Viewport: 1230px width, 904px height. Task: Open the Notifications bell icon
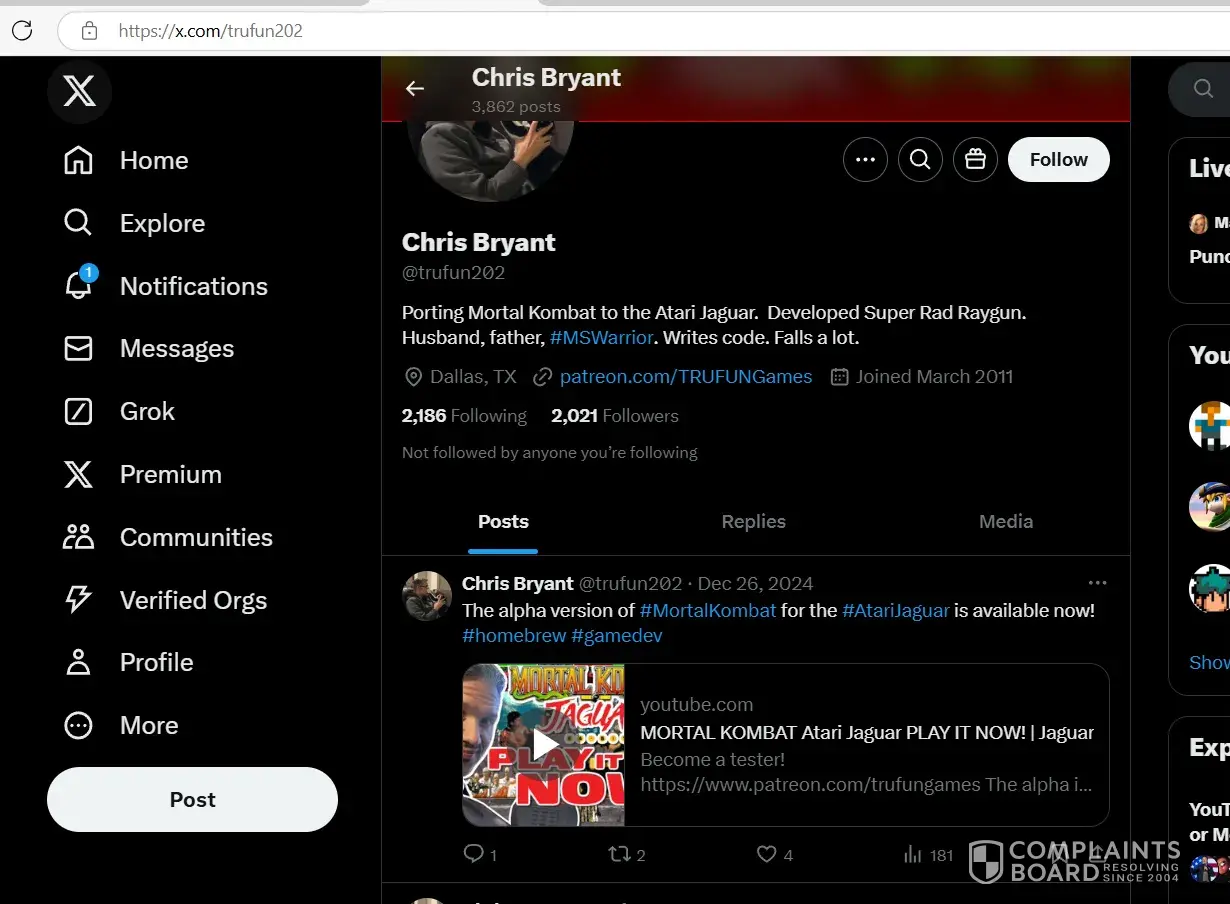point(78,286)
